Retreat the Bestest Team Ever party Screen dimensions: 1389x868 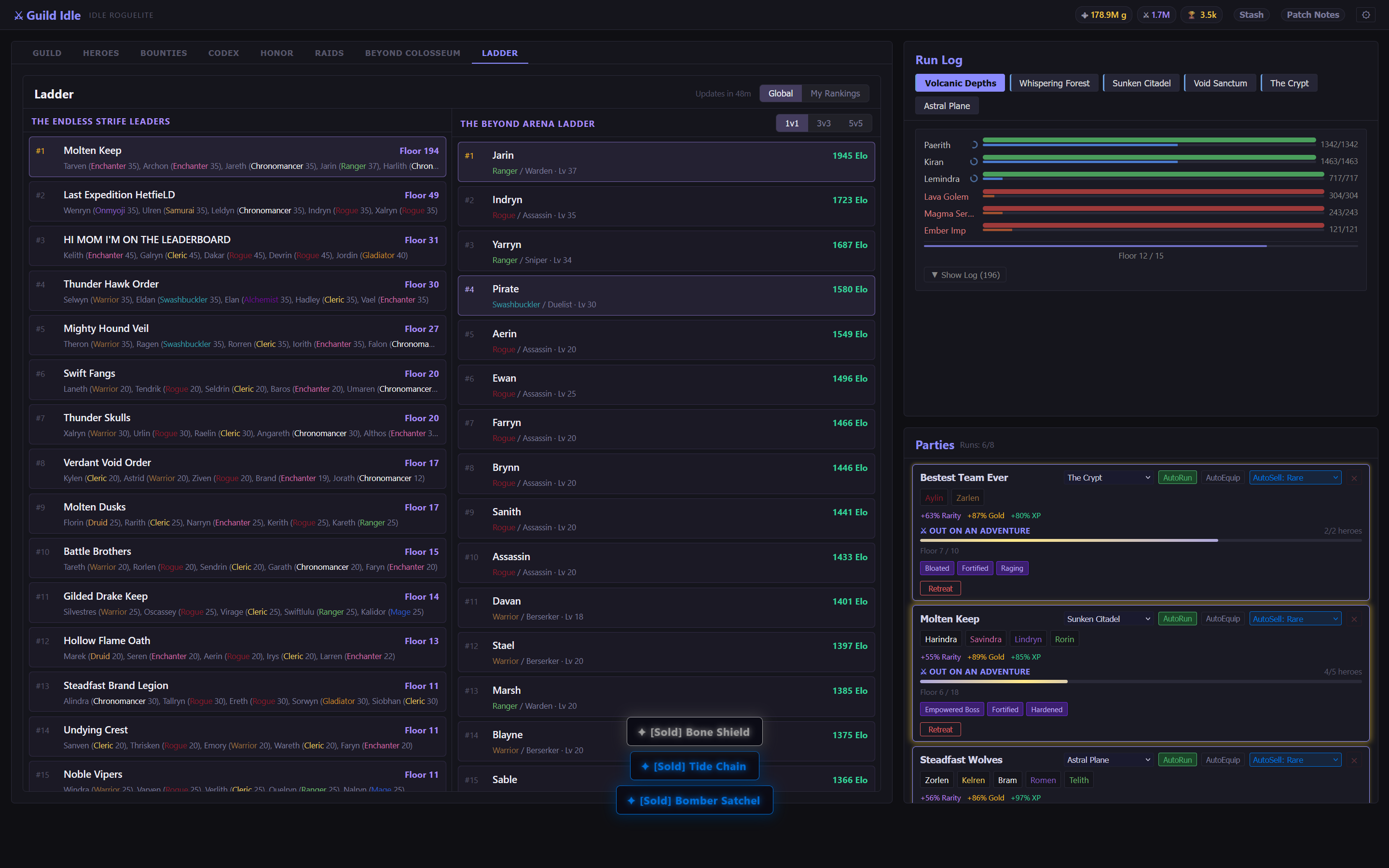pyautogui.click(x=940, y=589)
